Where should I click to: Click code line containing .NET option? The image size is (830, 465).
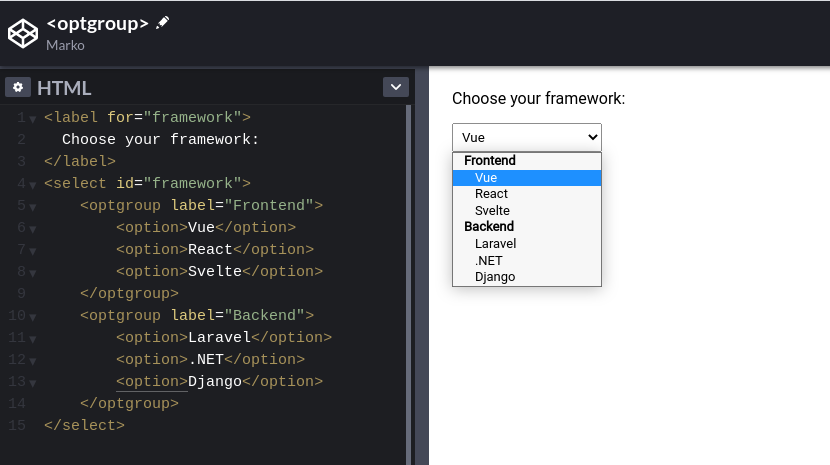click(x=210, y=359)
